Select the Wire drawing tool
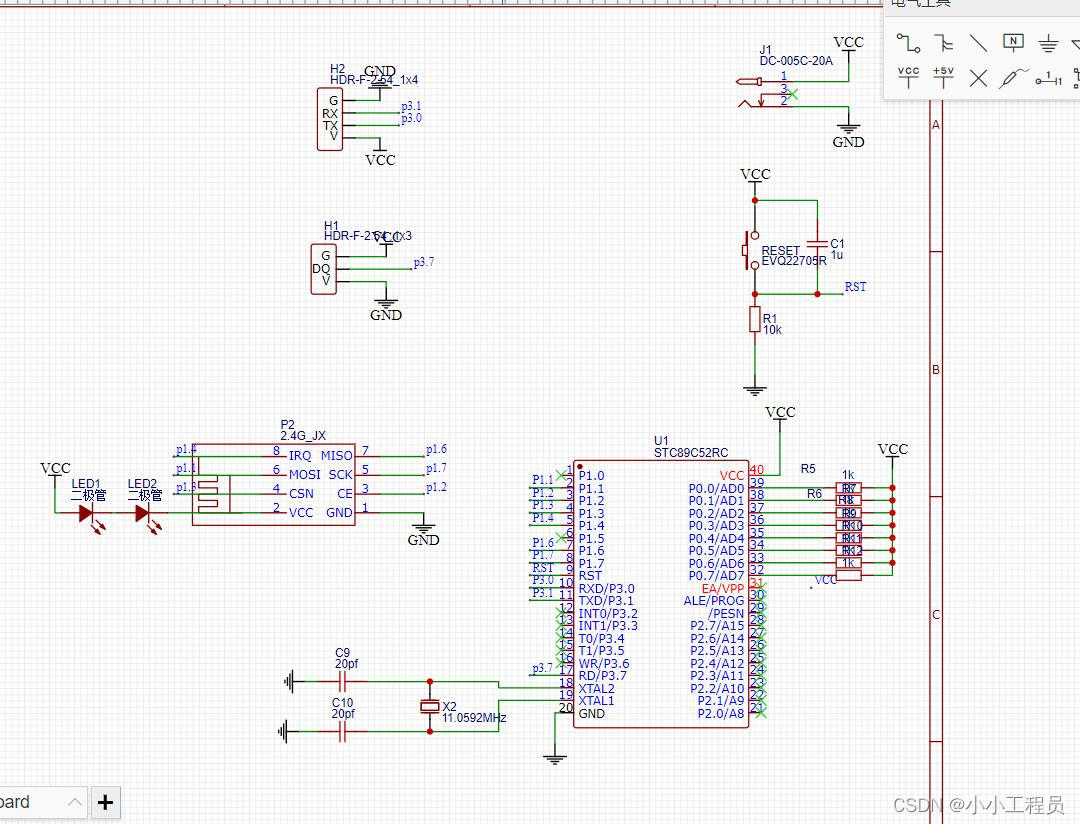 click(908, 43)
